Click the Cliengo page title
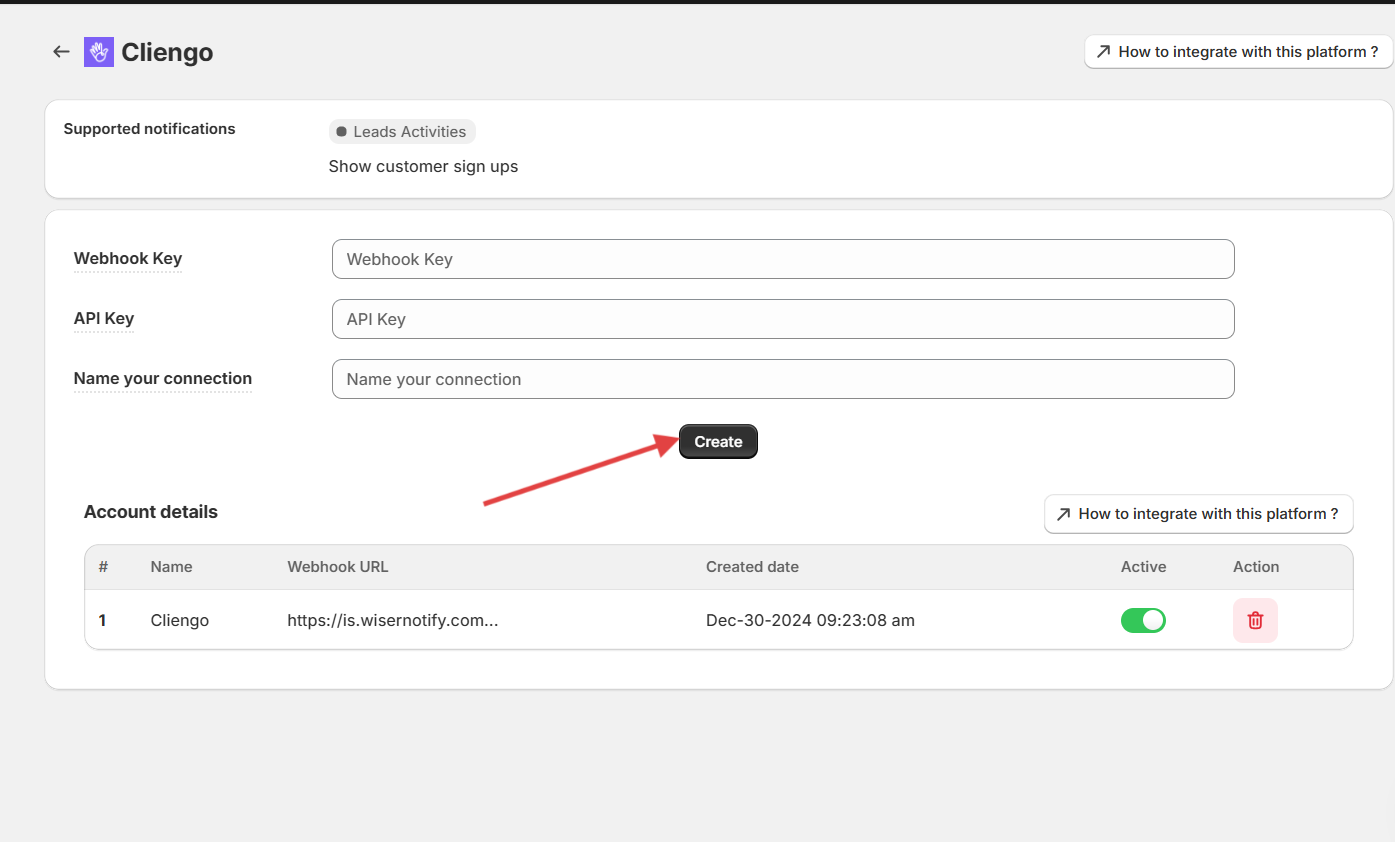The image size is (1395, 842). (x=167, y=52)
